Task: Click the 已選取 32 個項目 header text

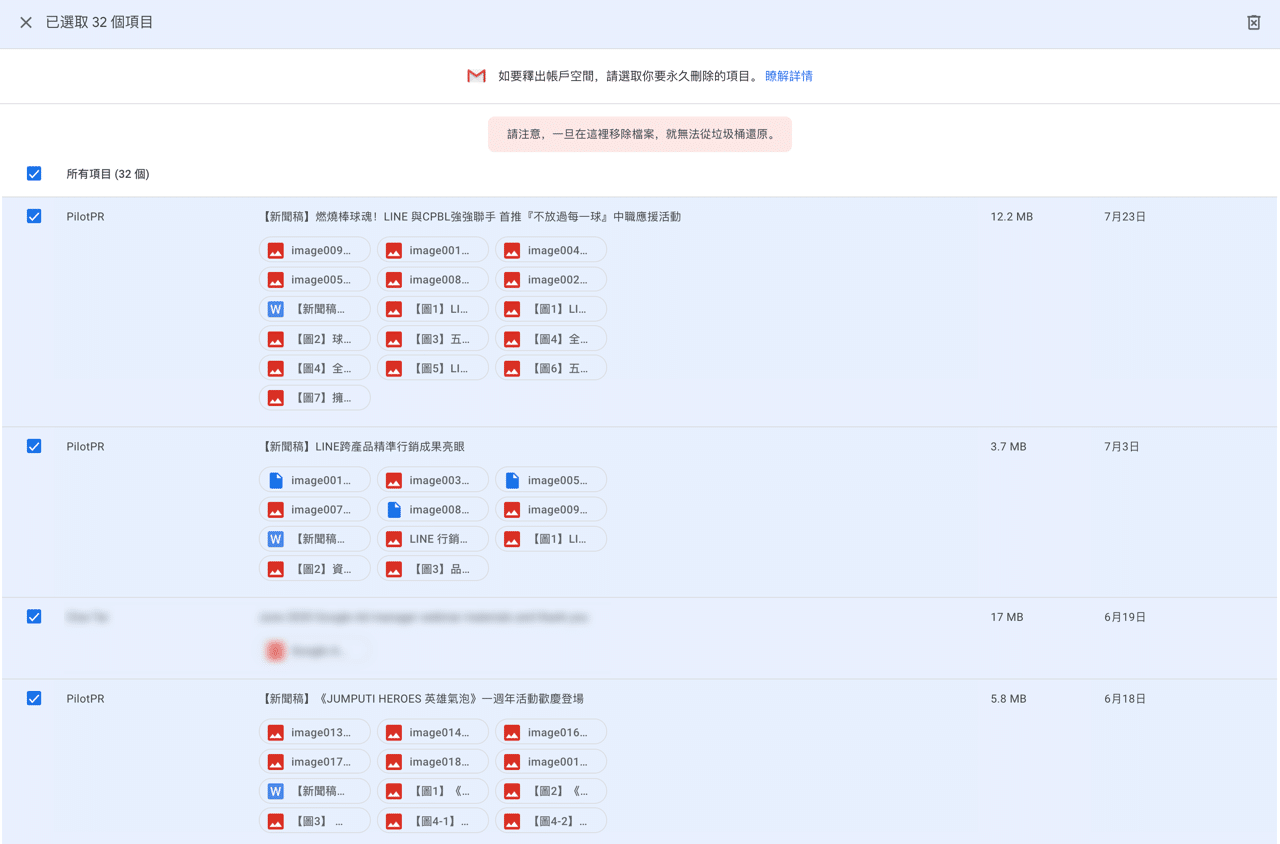Action: [x=100, y=22]
